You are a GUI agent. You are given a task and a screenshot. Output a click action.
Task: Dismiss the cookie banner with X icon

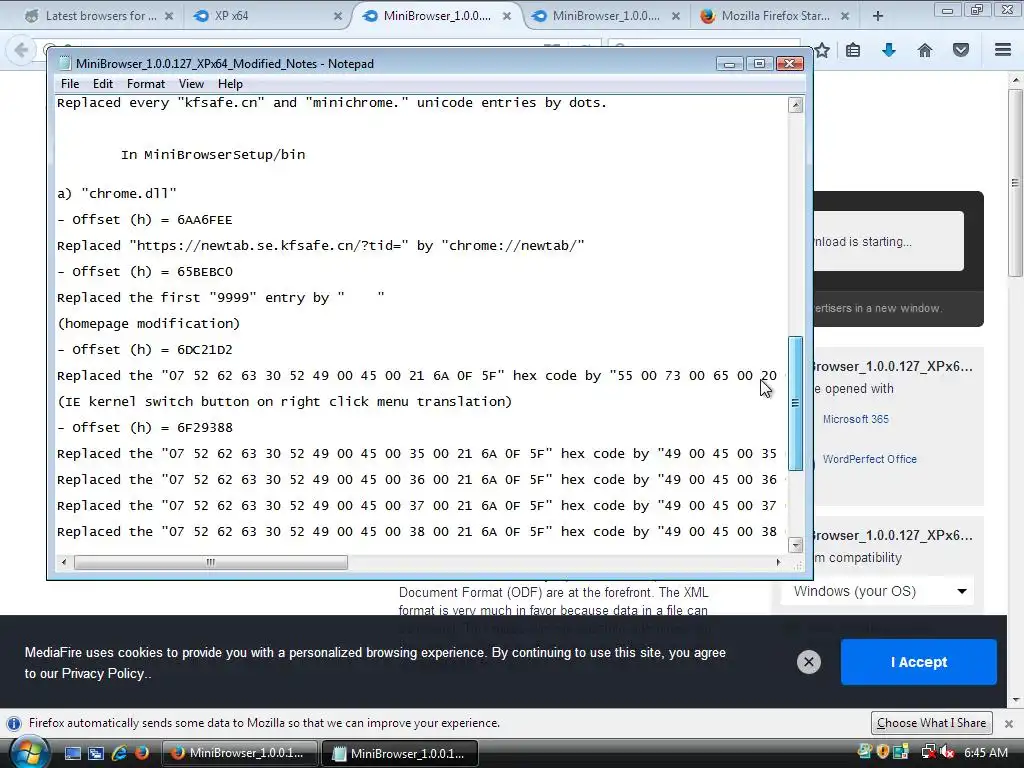[x=808, y=662]
